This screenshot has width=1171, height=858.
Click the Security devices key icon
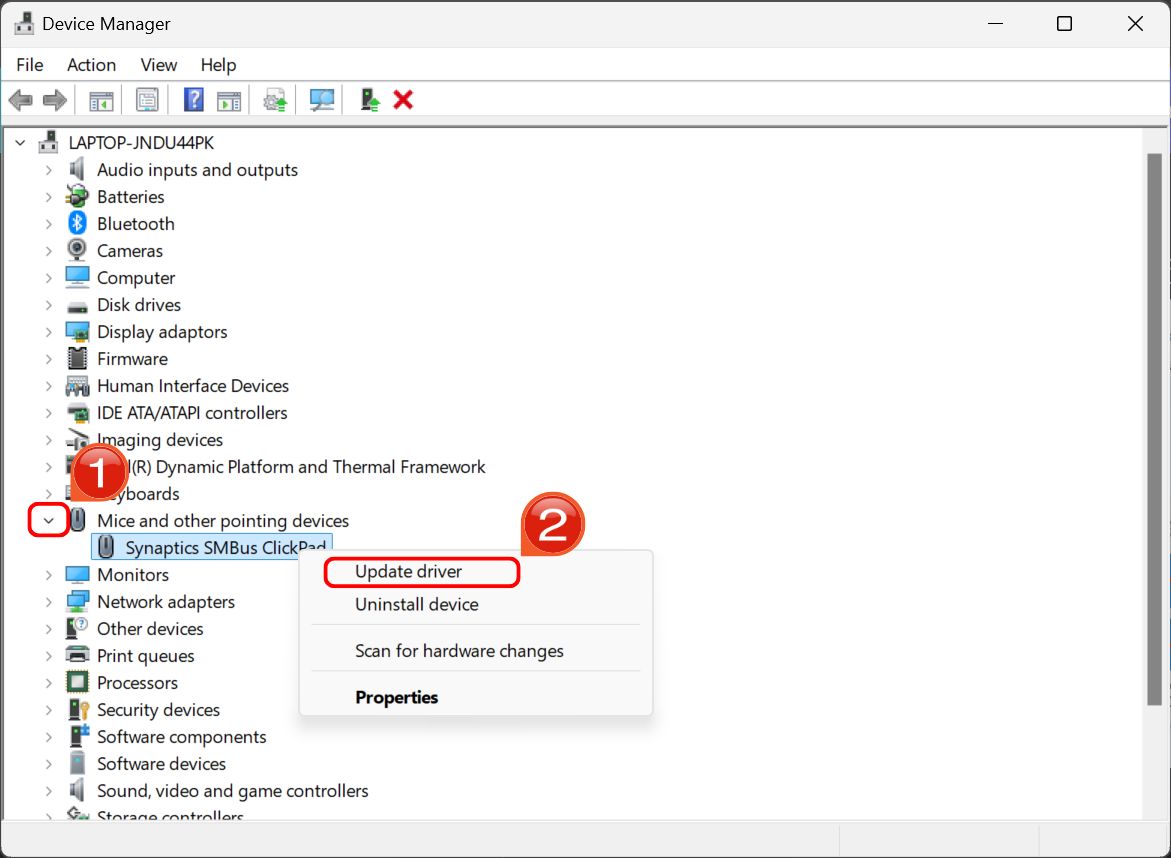(78, 709)
